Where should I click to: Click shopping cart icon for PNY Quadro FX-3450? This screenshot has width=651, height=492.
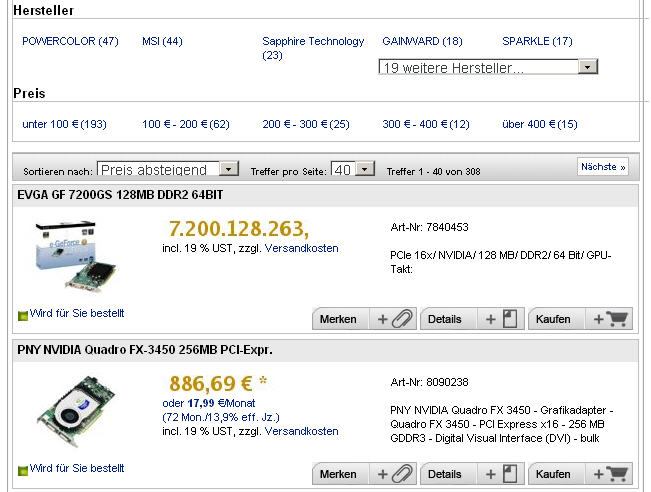click(617, 474)
